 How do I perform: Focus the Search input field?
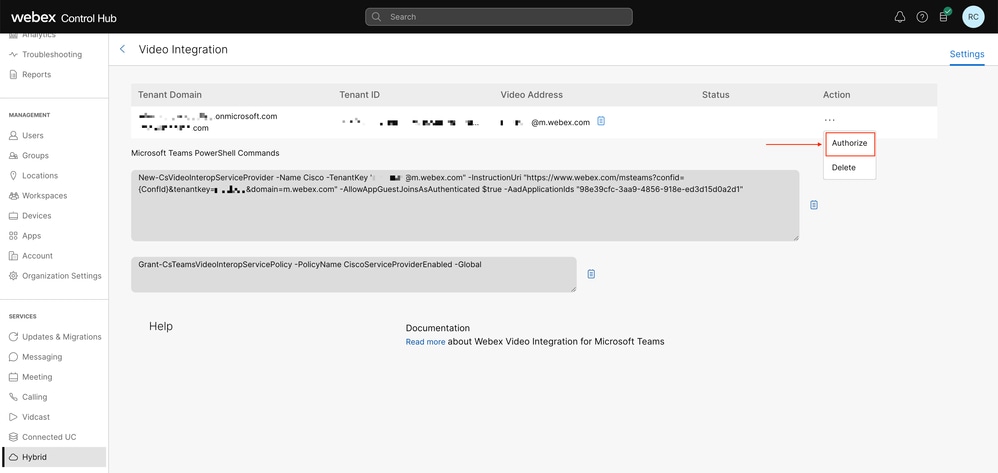click(498, 17)
